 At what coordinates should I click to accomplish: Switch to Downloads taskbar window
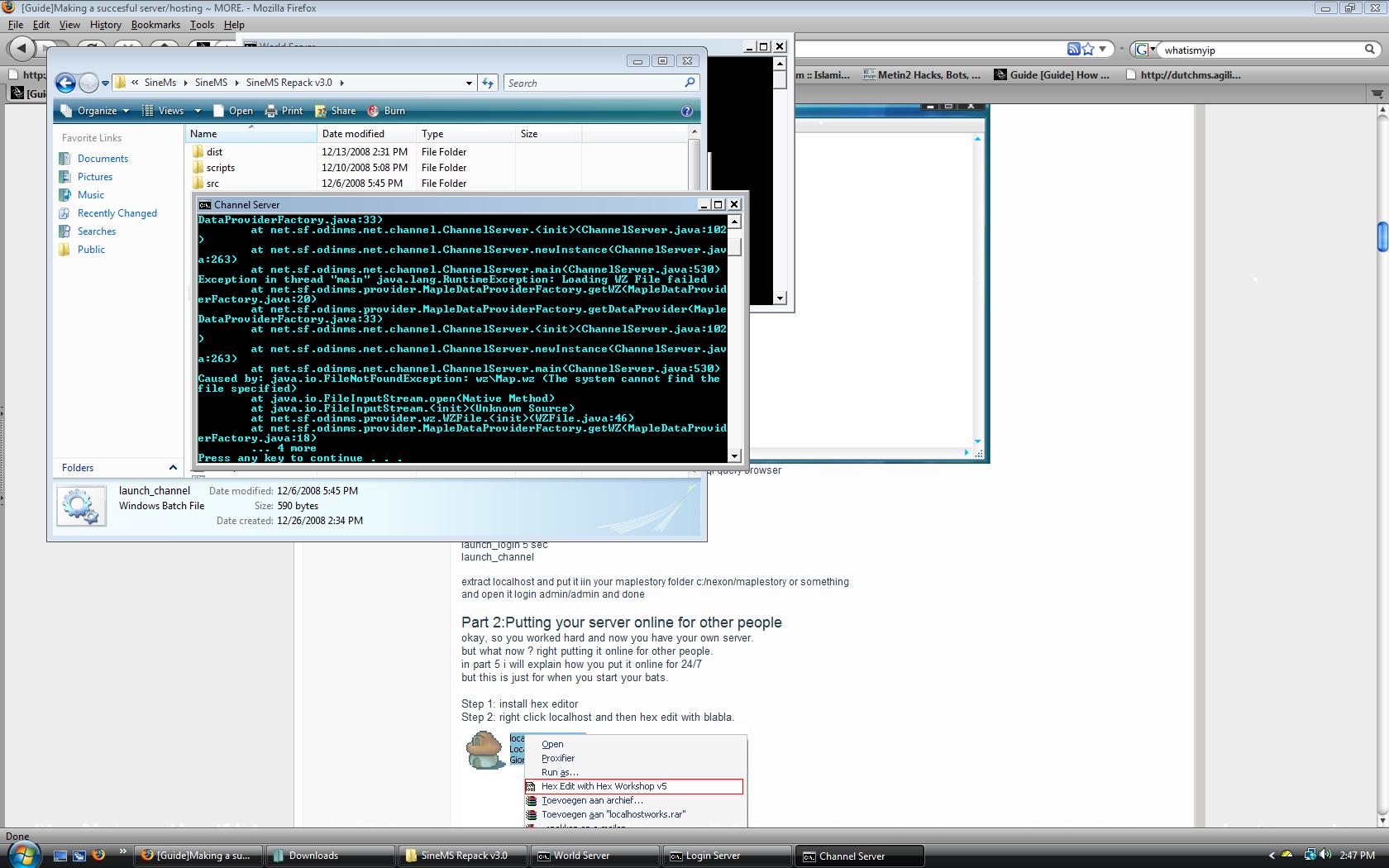330,856
